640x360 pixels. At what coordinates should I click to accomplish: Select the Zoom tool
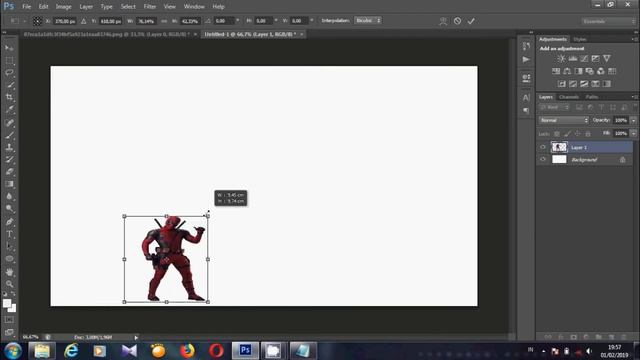pyautogui.click(x=9, y=284)
